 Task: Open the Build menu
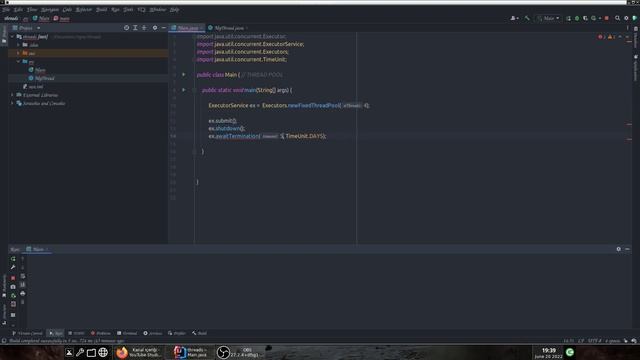click(101, 9)
